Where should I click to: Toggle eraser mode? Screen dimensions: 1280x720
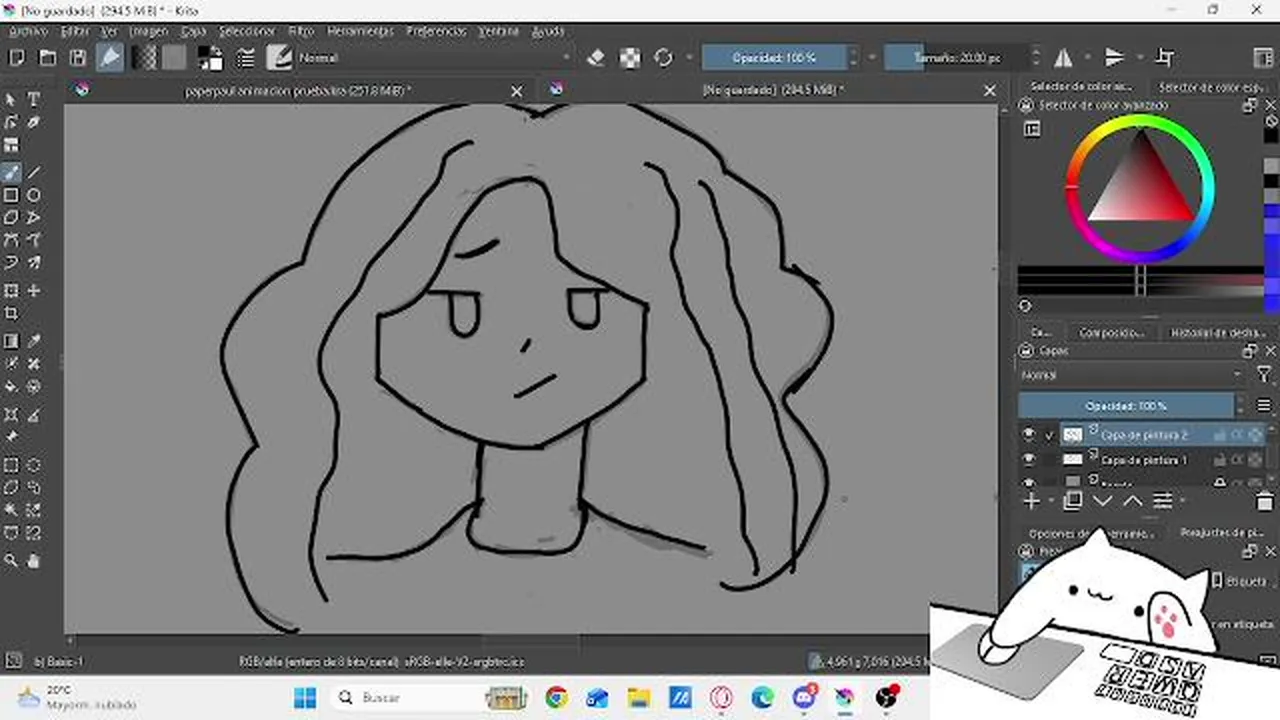tap(596, 58)
